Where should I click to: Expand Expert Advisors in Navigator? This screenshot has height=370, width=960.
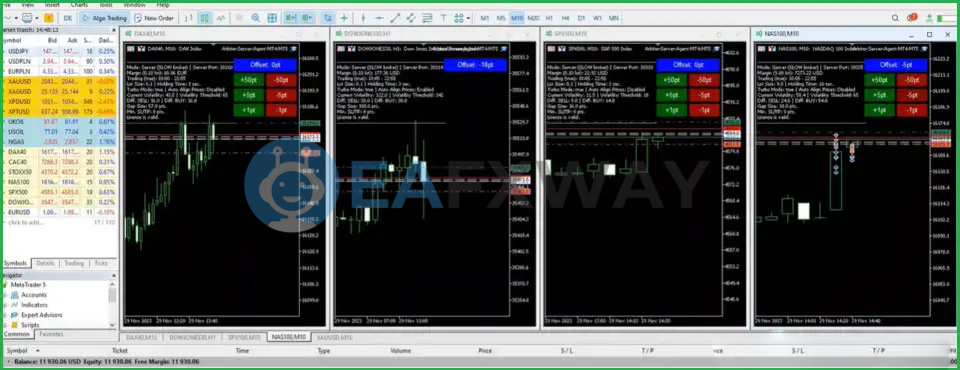[x=6, y=315]
